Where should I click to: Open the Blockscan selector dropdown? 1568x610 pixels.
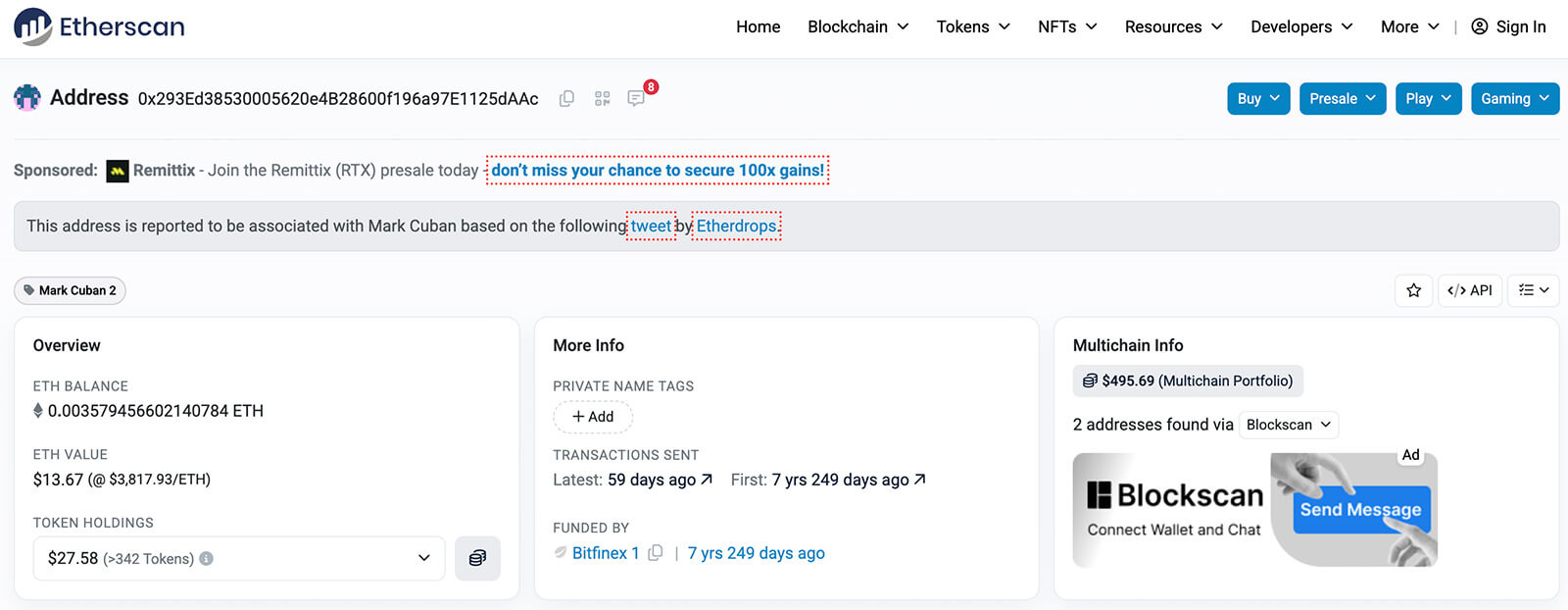[1288, 425]
